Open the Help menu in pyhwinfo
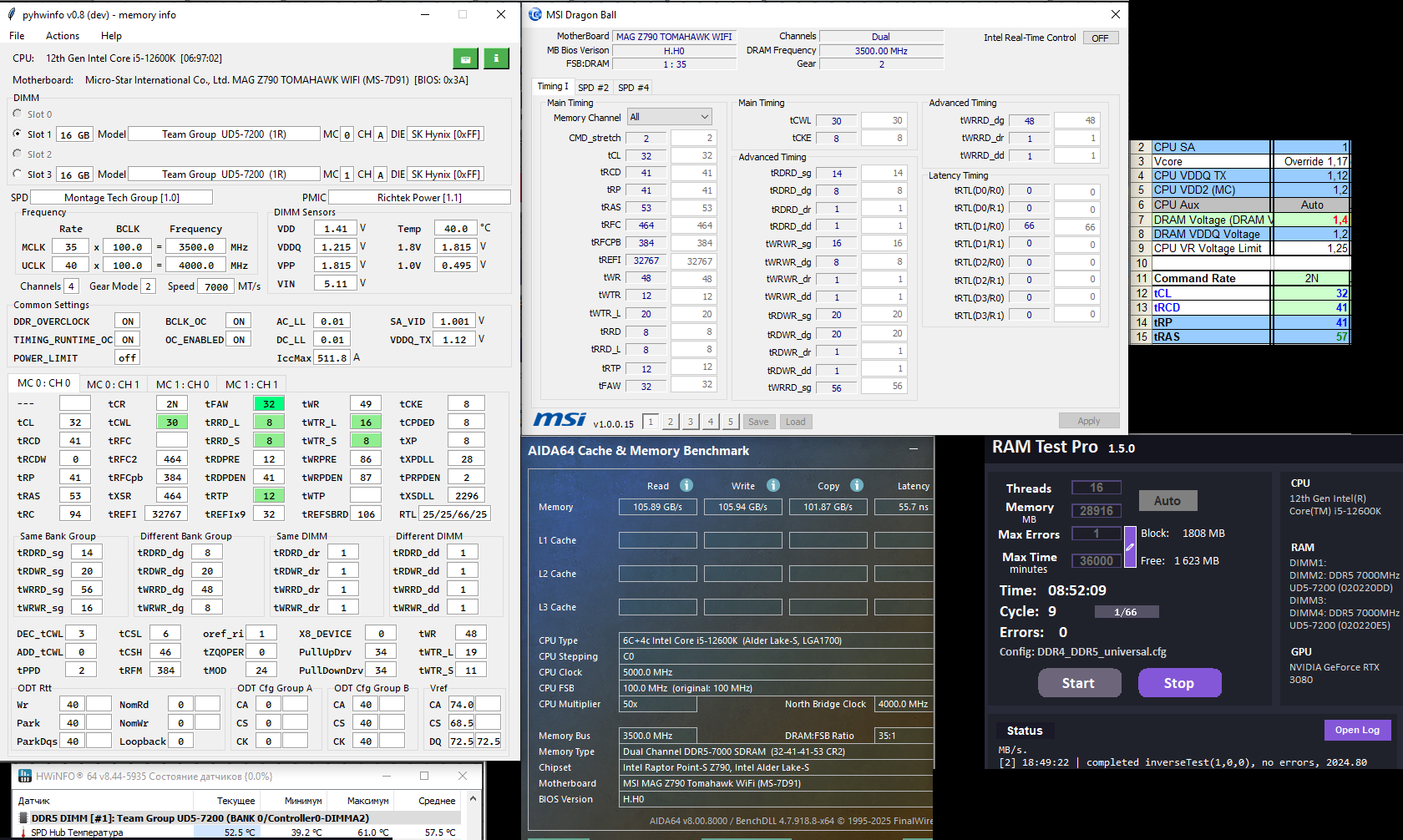Image resolution: width=1403 pixels, height=840 pixels. (x=111, y=36)
